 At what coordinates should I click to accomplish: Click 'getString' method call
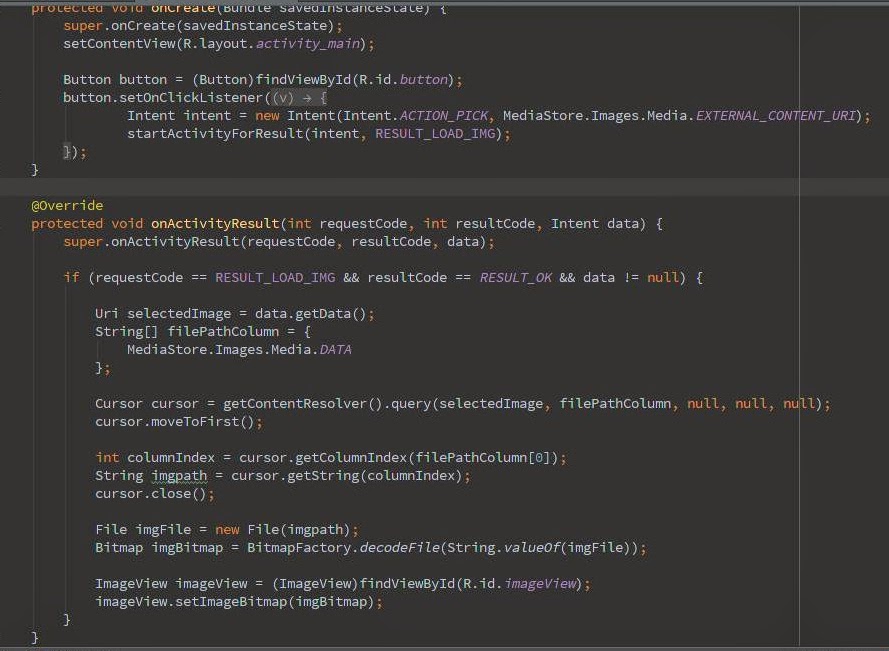pyautogui.click(x=323, y=476)
